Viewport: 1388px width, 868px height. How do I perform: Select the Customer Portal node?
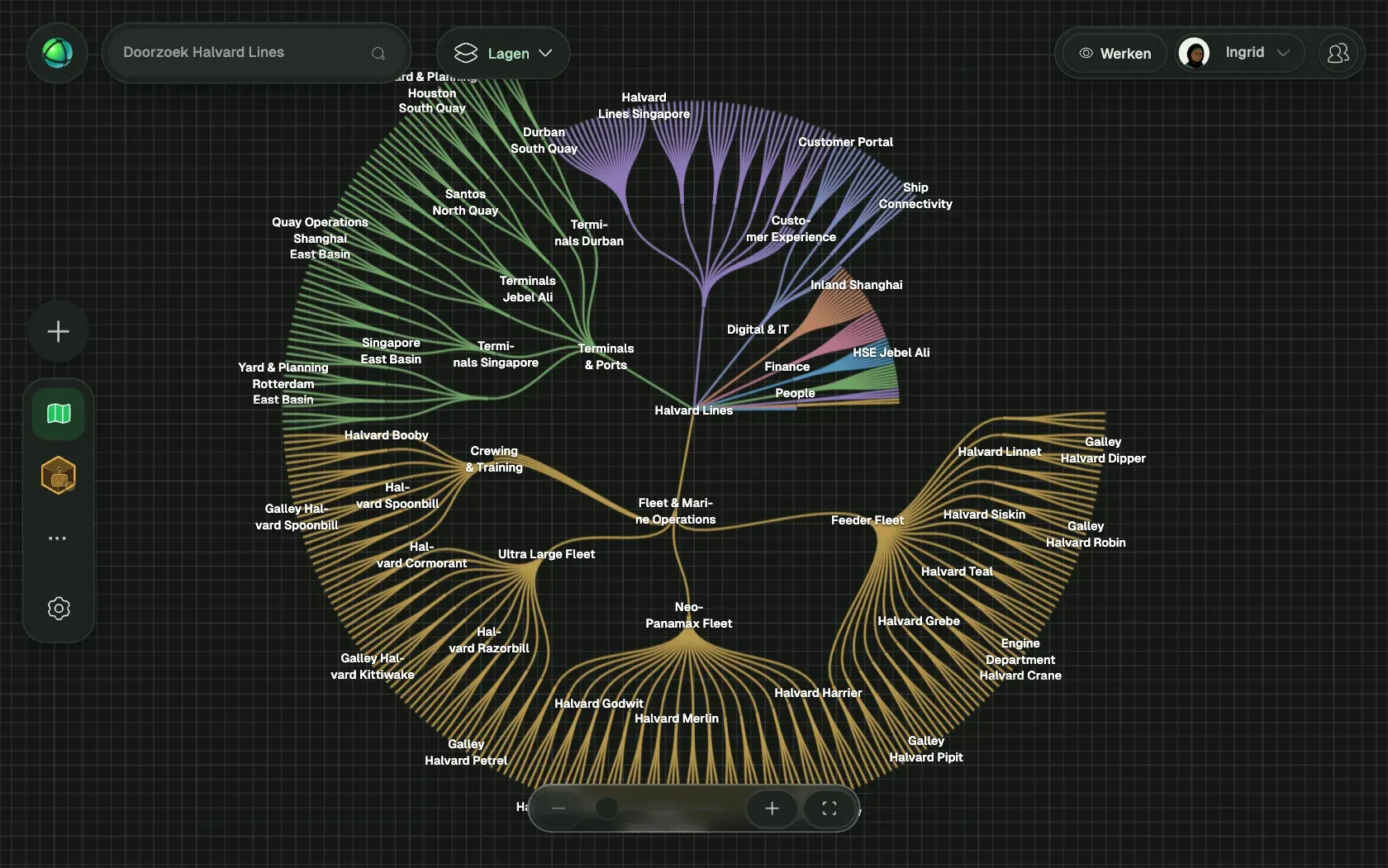tap(845, 142)
